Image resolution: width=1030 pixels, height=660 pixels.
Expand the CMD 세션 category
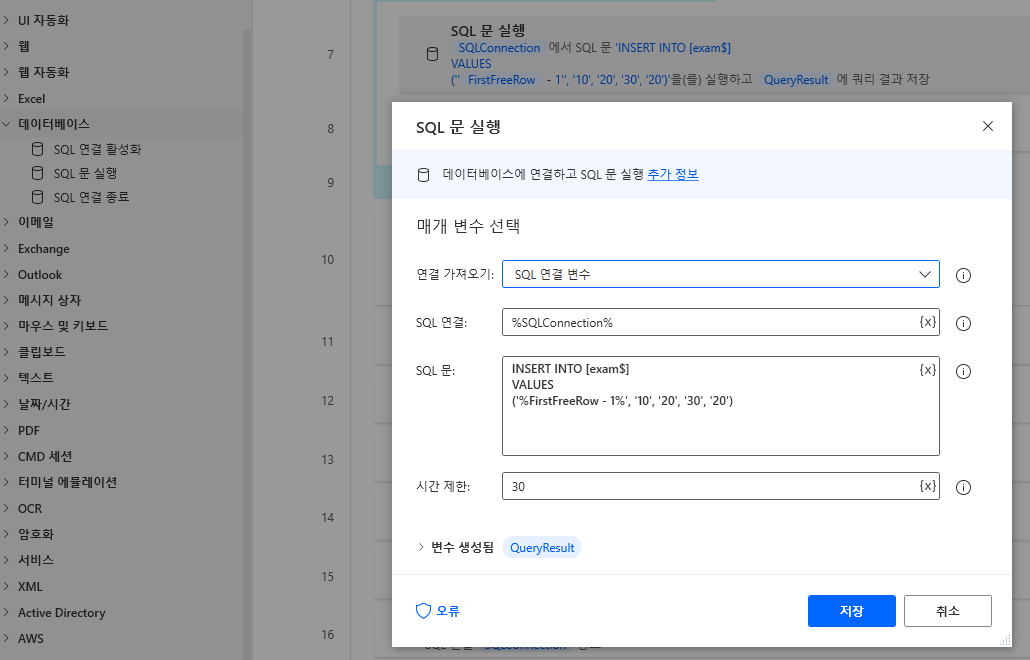click(x=7, y=456)
